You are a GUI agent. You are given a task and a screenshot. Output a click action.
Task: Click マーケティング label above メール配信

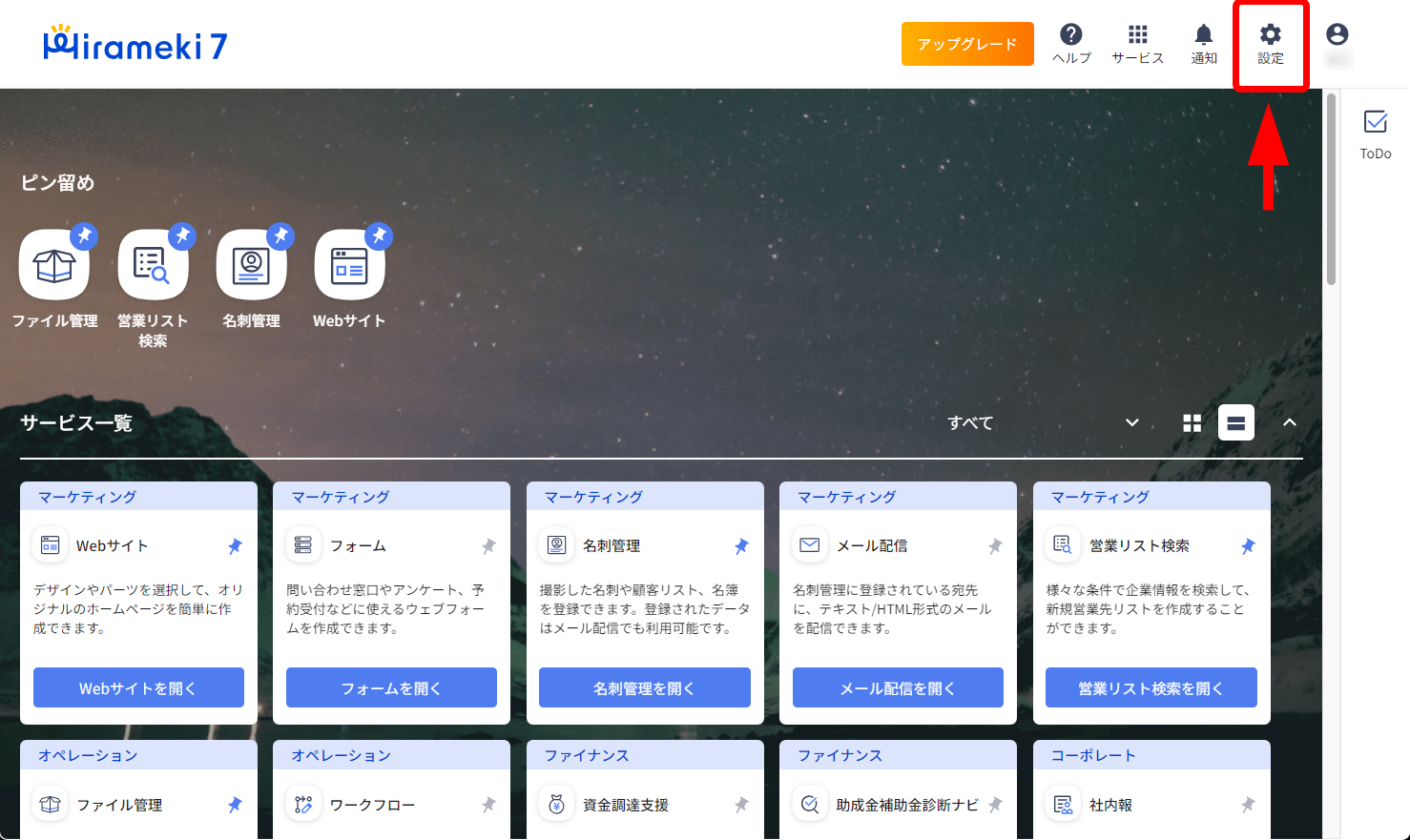pos(847,497)
